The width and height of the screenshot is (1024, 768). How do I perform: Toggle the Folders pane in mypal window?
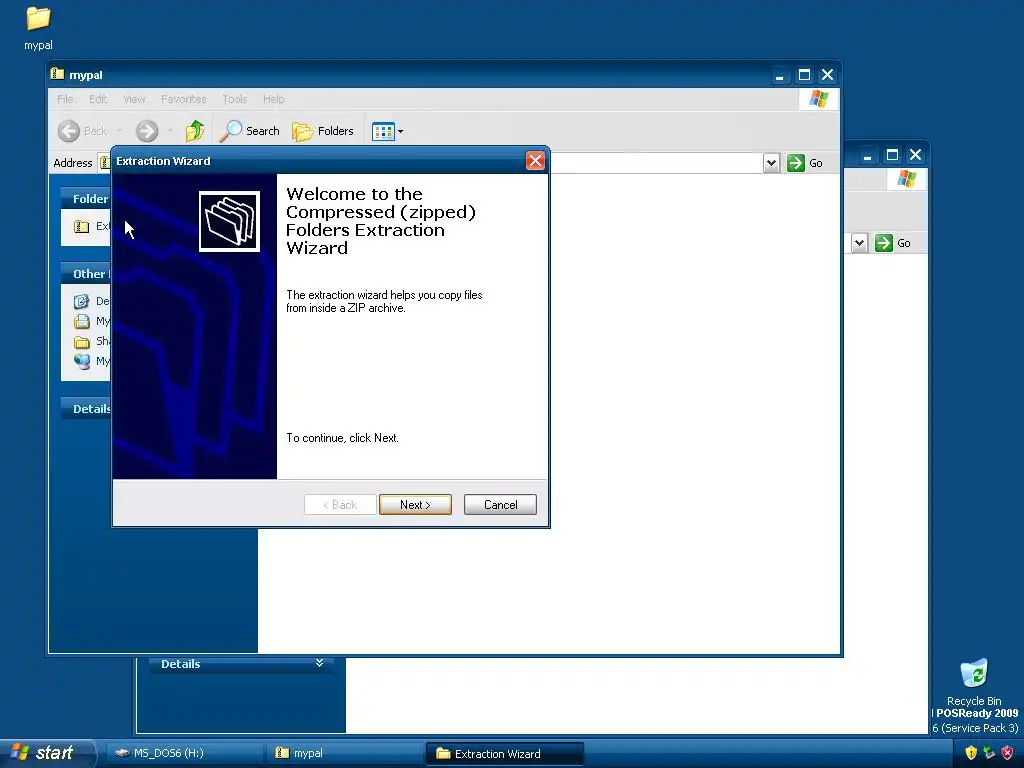tap(323, 131)
